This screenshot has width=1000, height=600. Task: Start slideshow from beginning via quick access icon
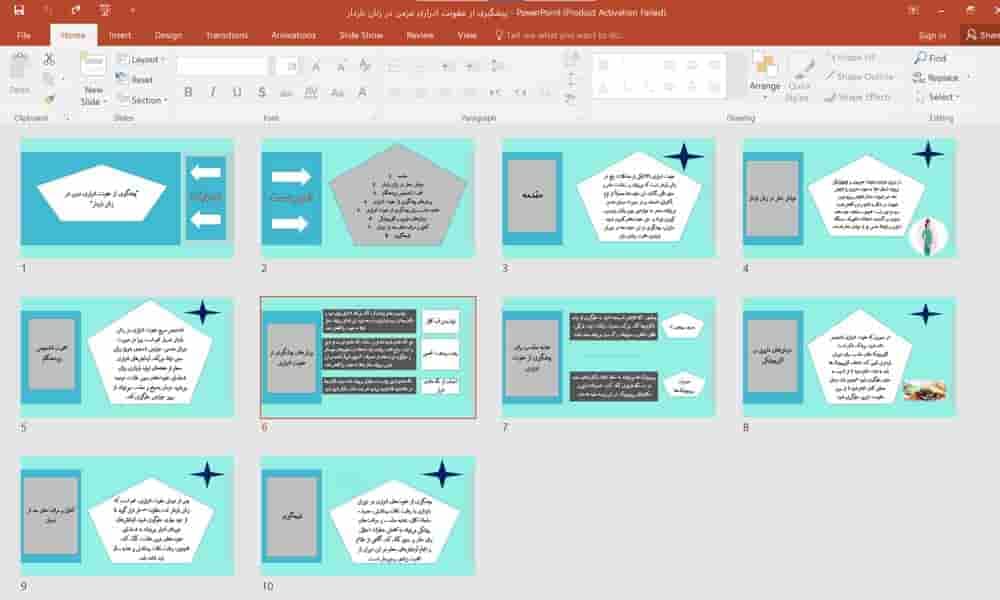(x=105, y=10)
